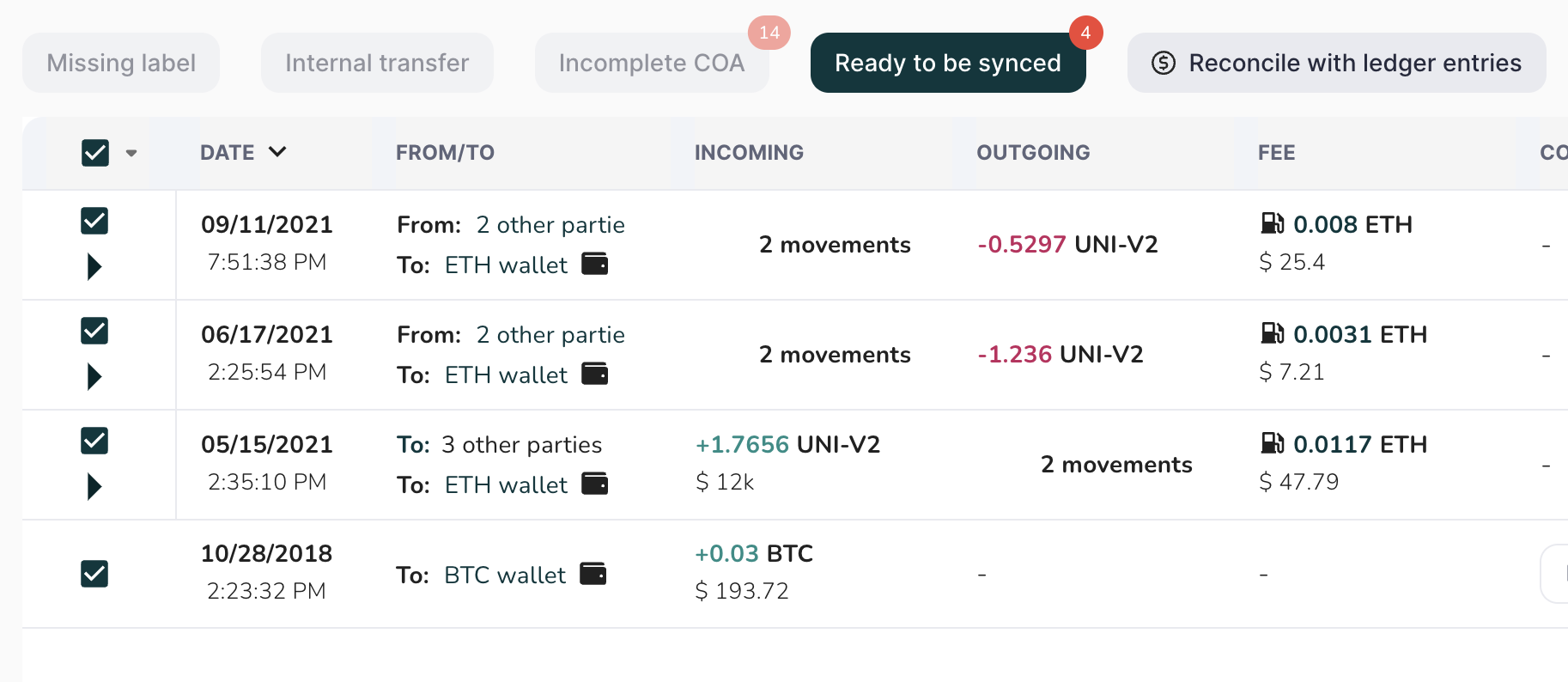The width and height of the screenshot is (1568, 682).
Task: Uncheck the 09/11/2021 transaction checkbox
Action: tap(94, 221)
